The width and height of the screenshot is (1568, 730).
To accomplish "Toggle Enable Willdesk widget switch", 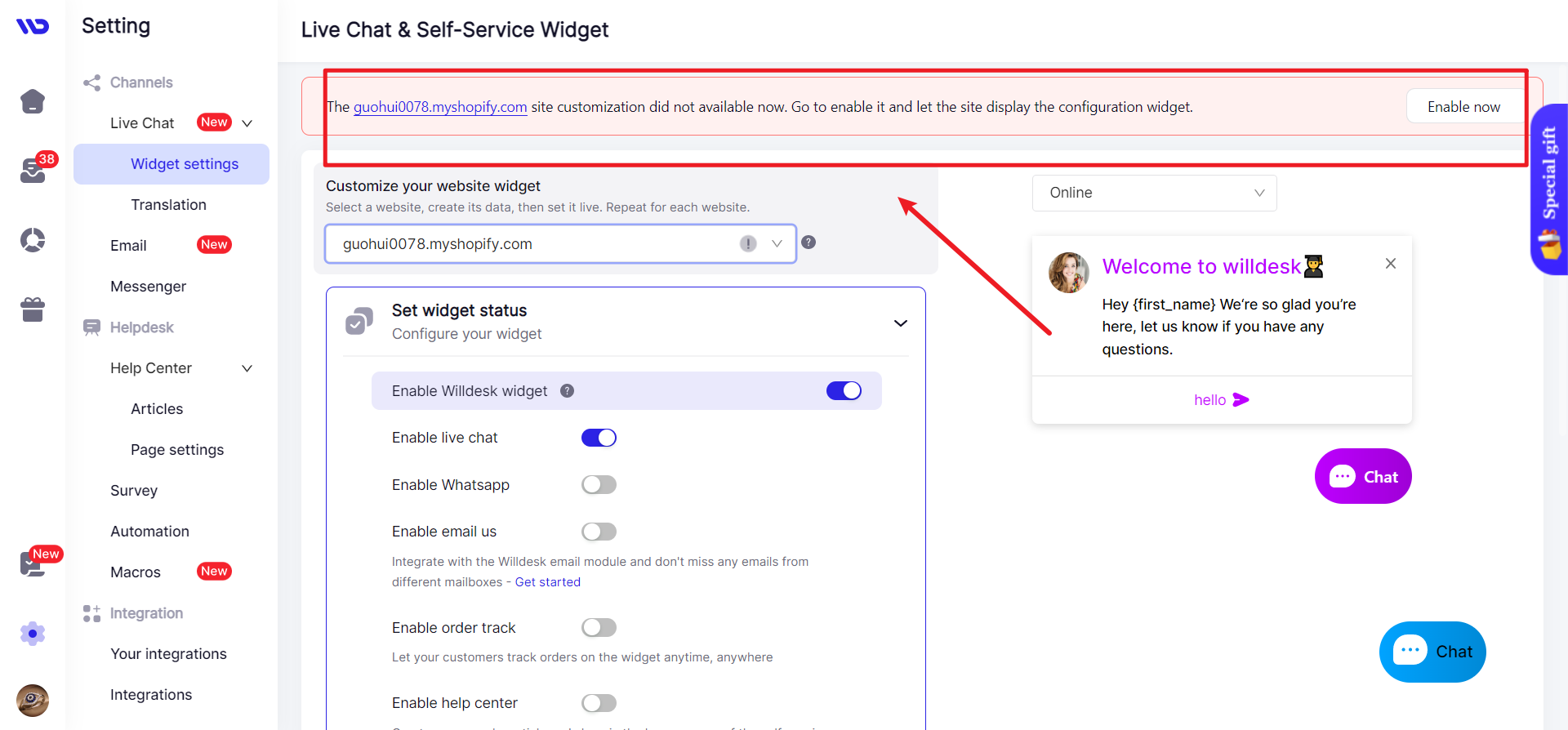I will point(844,391).
